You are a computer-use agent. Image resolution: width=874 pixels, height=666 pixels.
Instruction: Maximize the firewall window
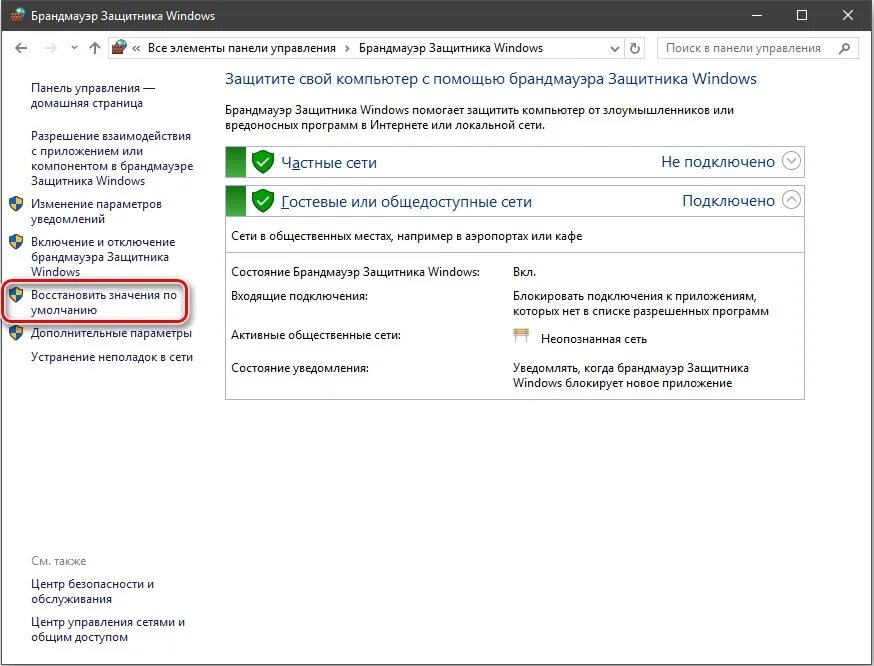(802, 15)
